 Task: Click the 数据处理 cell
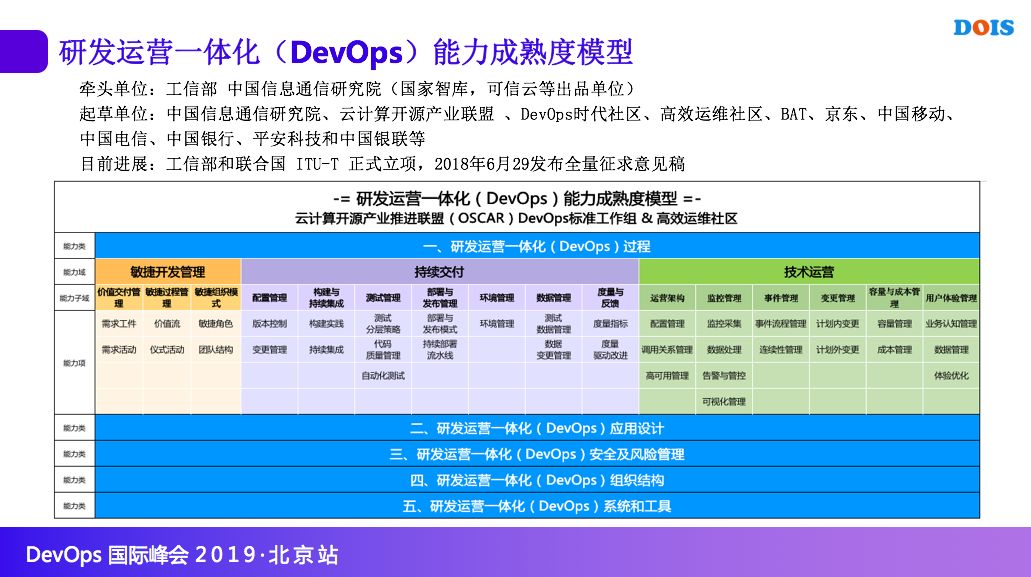click(x=724, y=350)
